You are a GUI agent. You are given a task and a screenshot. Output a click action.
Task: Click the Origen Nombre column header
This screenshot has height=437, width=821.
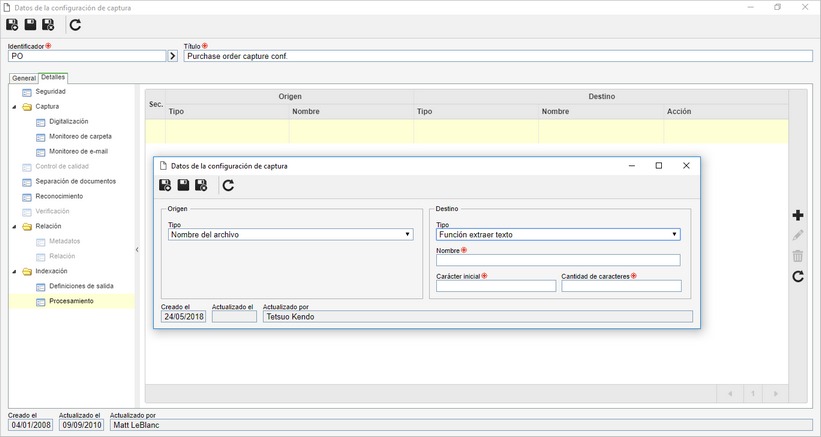click(351, 111)
